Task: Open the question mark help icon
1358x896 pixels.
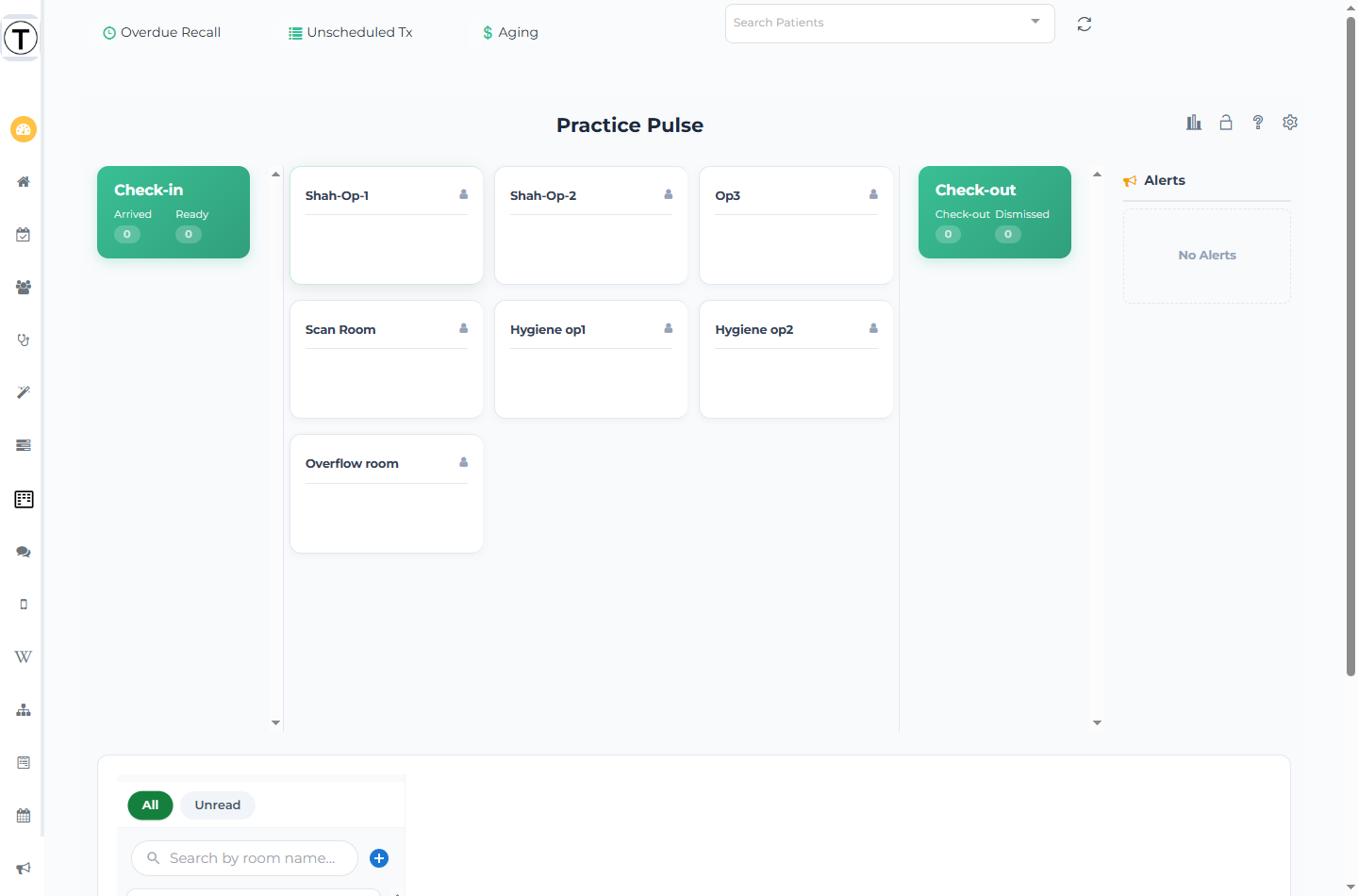Action: tap(1258, 123)
